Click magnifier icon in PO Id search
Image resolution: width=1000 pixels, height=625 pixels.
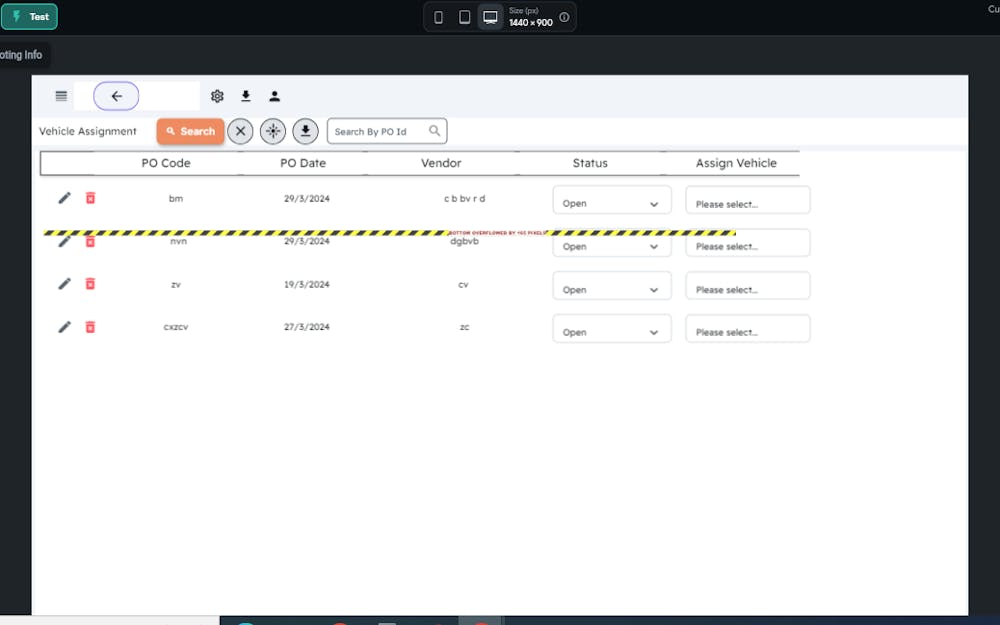(434, 131)
